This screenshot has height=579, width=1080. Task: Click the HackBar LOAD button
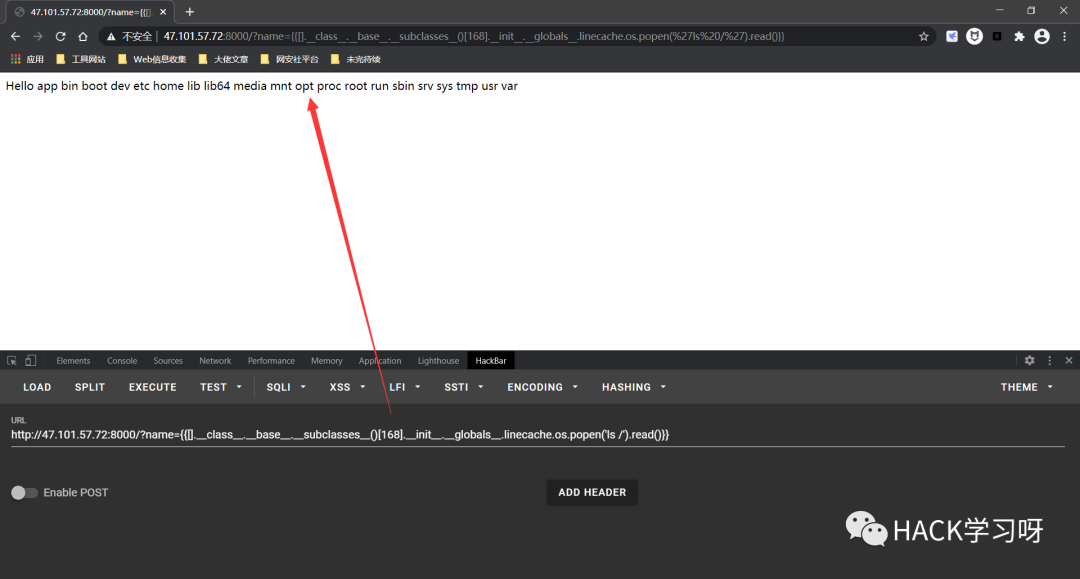37,387
